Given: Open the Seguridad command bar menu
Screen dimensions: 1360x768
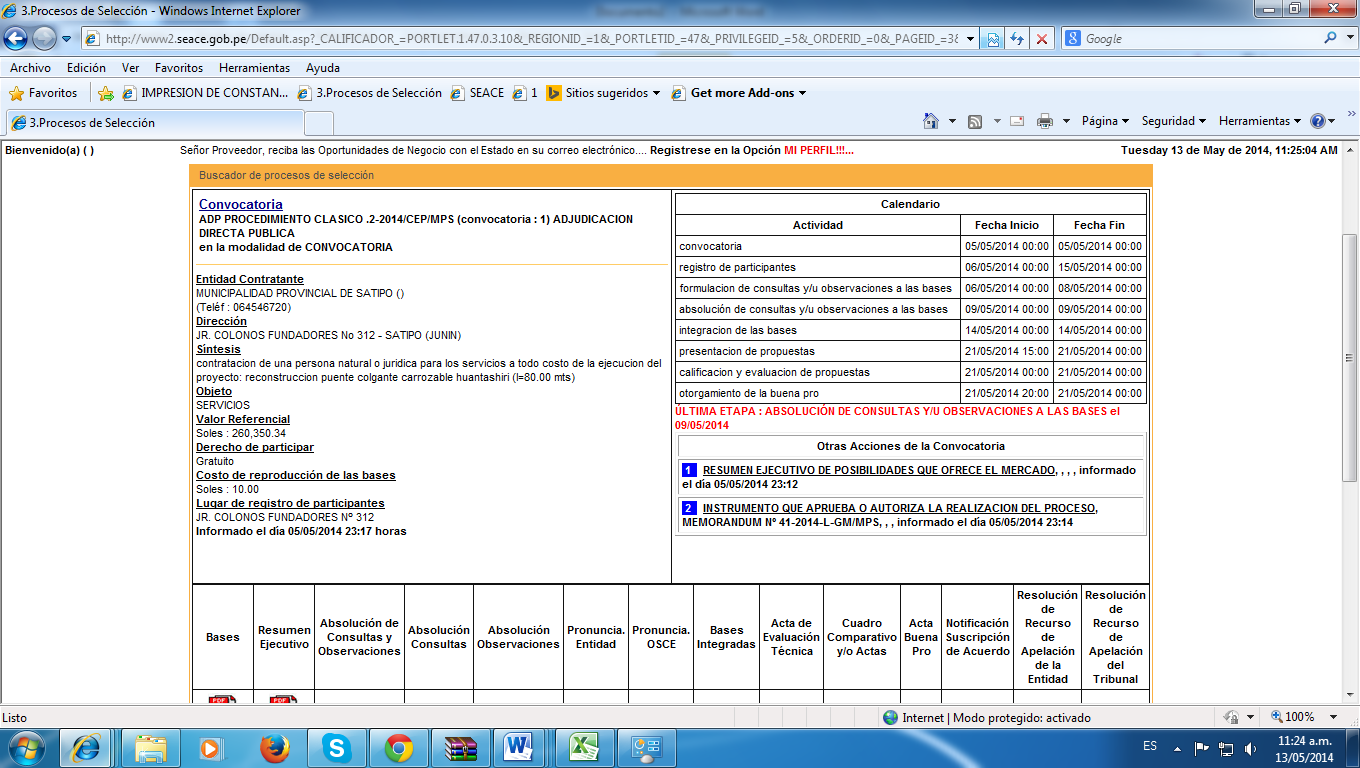Looking at the screenshot, I should click(x=1174, y=121).
